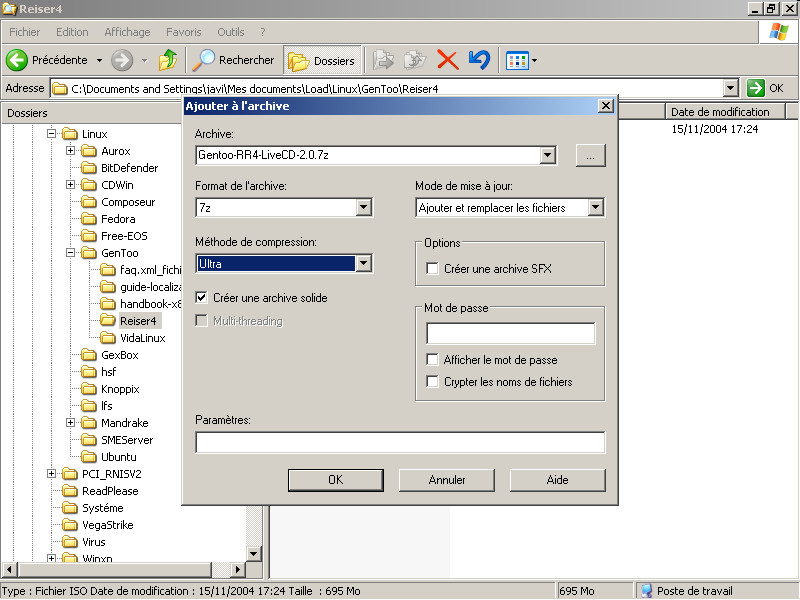800x600 pixels.
Task: Click the forward navigation arrow icon
Action: tap(122, 60)
